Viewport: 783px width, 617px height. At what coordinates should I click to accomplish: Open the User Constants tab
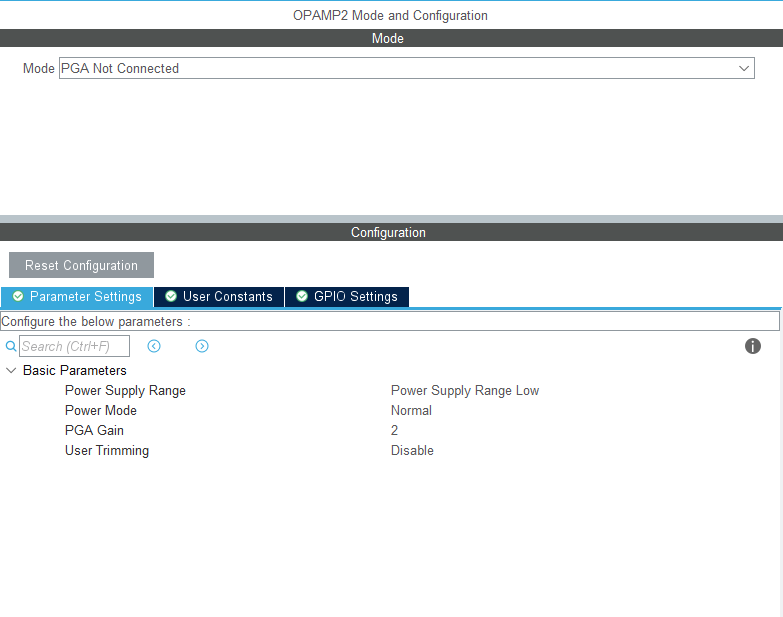pos(219,297)
